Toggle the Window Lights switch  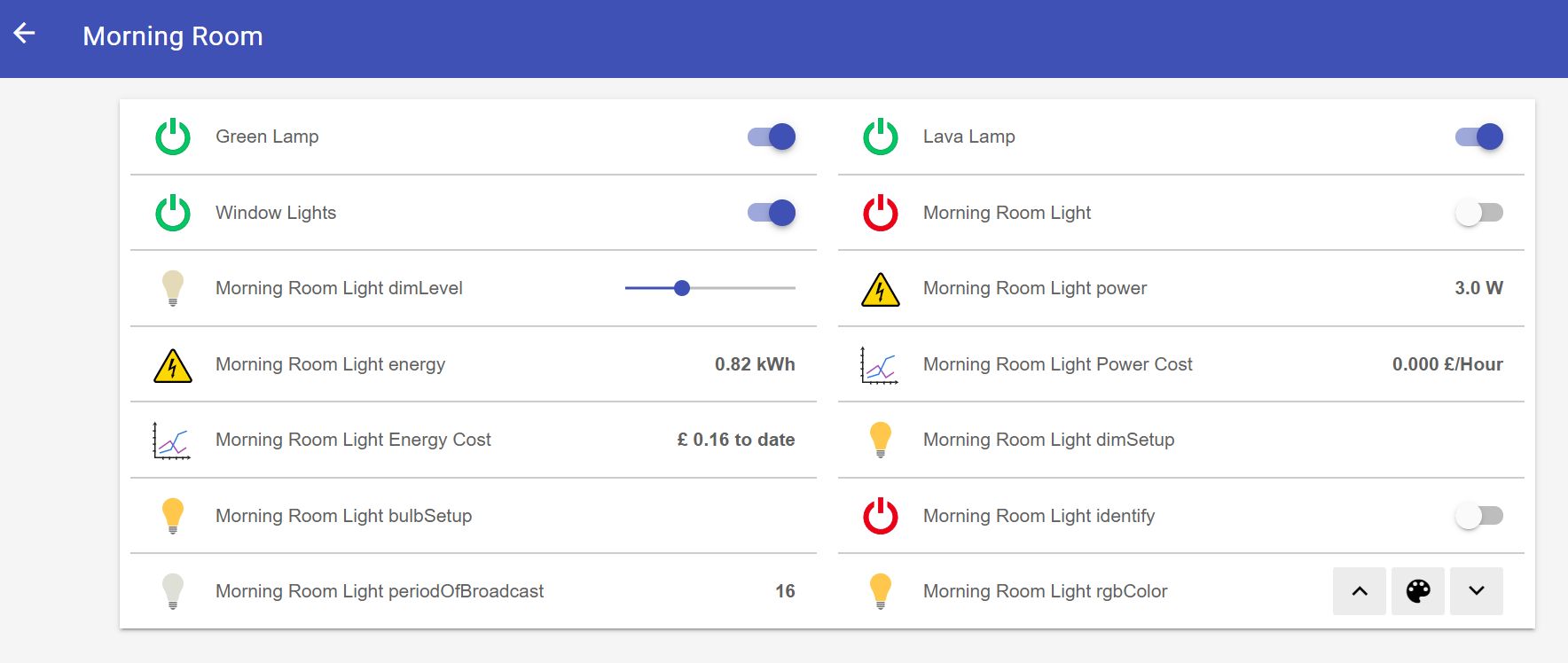click(772, 213)
